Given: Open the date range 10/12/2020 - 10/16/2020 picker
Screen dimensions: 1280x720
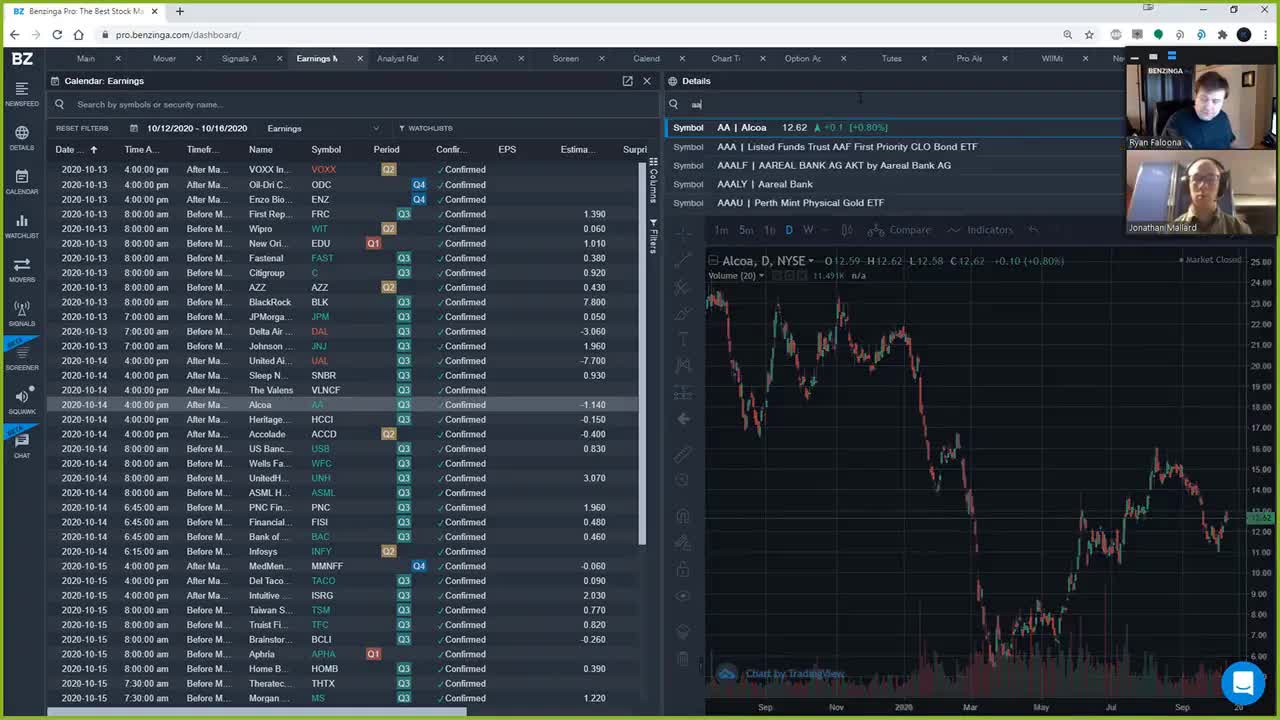Looking at the screenshot, I should click(x=197, y=128).
